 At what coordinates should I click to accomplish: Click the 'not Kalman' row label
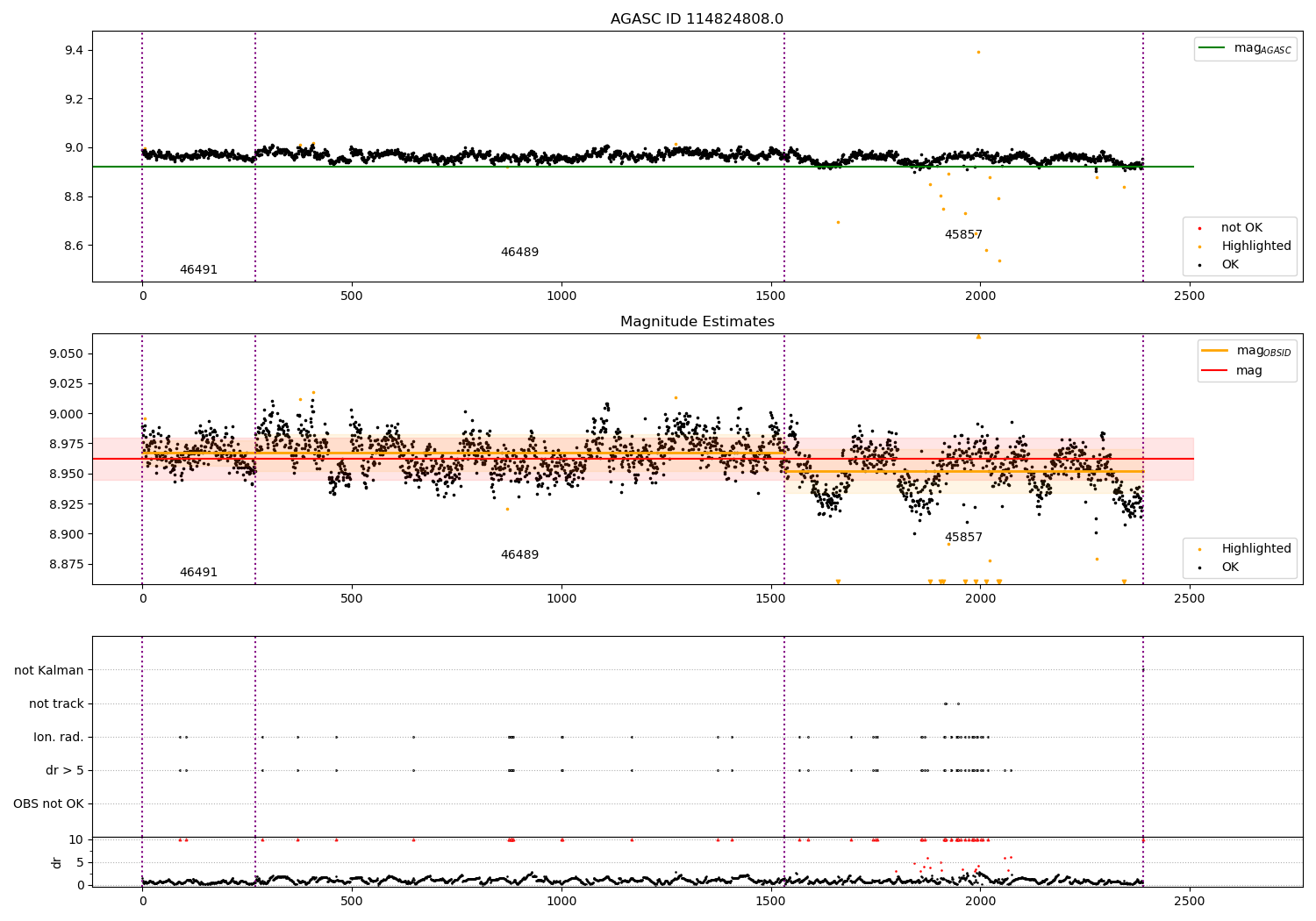coord(49,670)
